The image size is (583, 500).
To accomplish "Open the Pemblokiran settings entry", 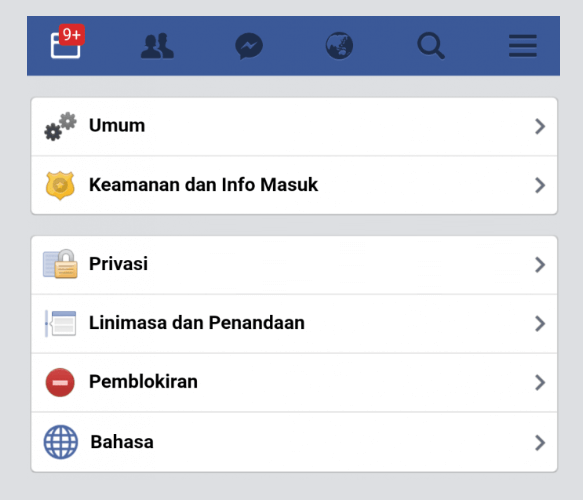I will coord(294,383).
